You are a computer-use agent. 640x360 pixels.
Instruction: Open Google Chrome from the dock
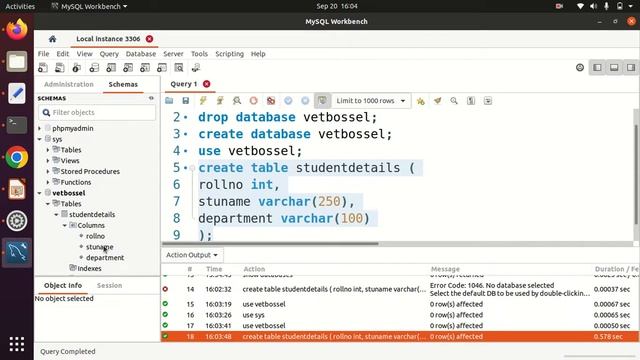[17, 157]
